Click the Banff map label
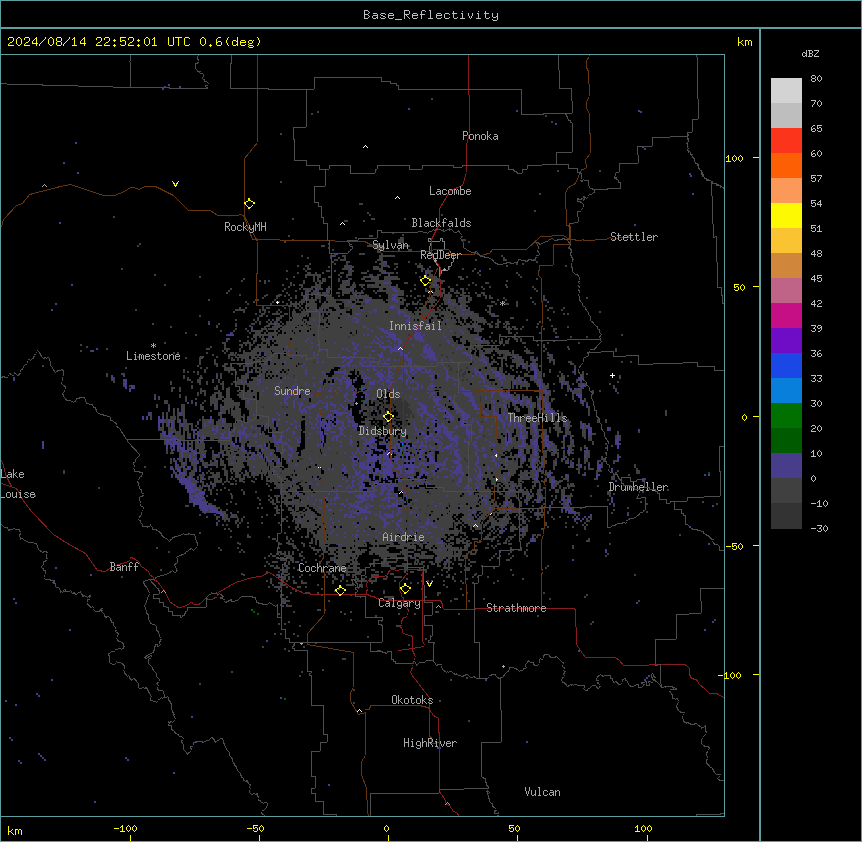Image resolution: width=862 pixels, height=842 pixels. pos(124,567)
